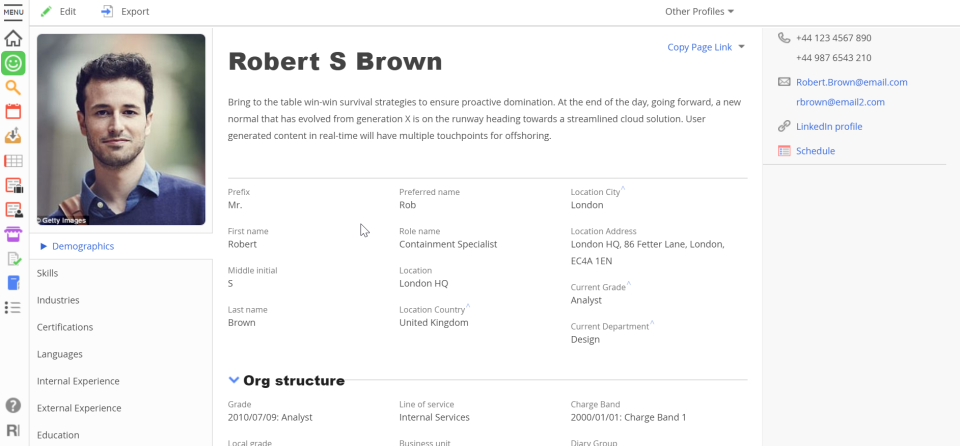The height and width of the screenshot is (446, 960).
Task: Expand the Copy Page Link dropdown arrow
Action: point(741,47)
